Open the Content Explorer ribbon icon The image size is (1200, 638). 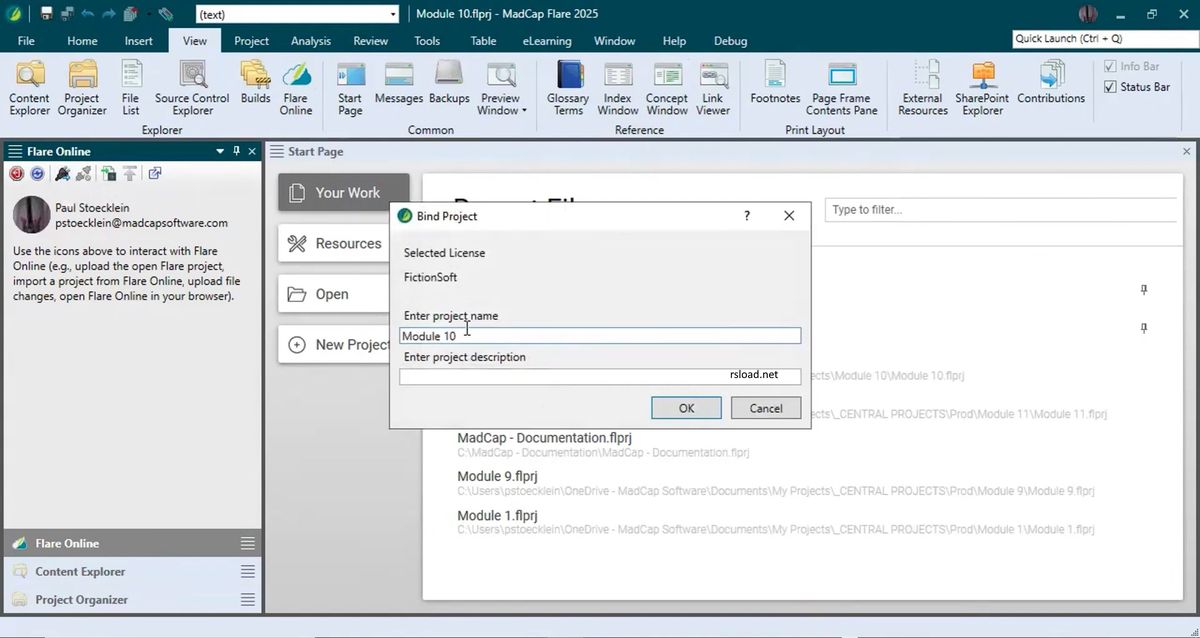29,87
